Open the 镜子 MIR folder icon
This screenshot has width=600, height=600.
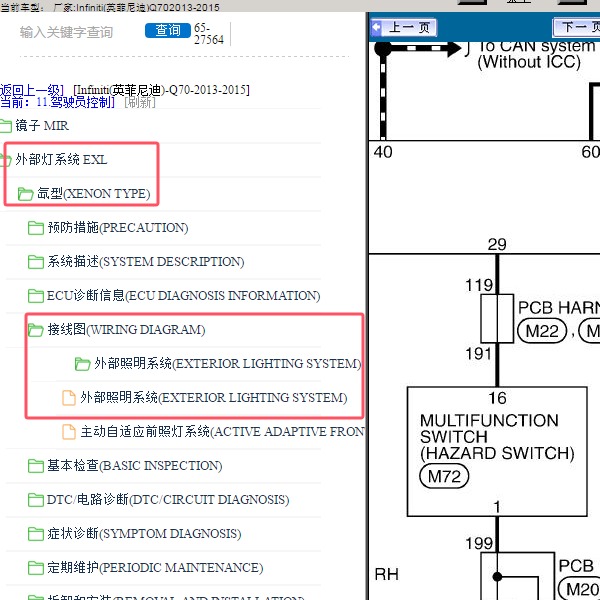pos(5,126)
